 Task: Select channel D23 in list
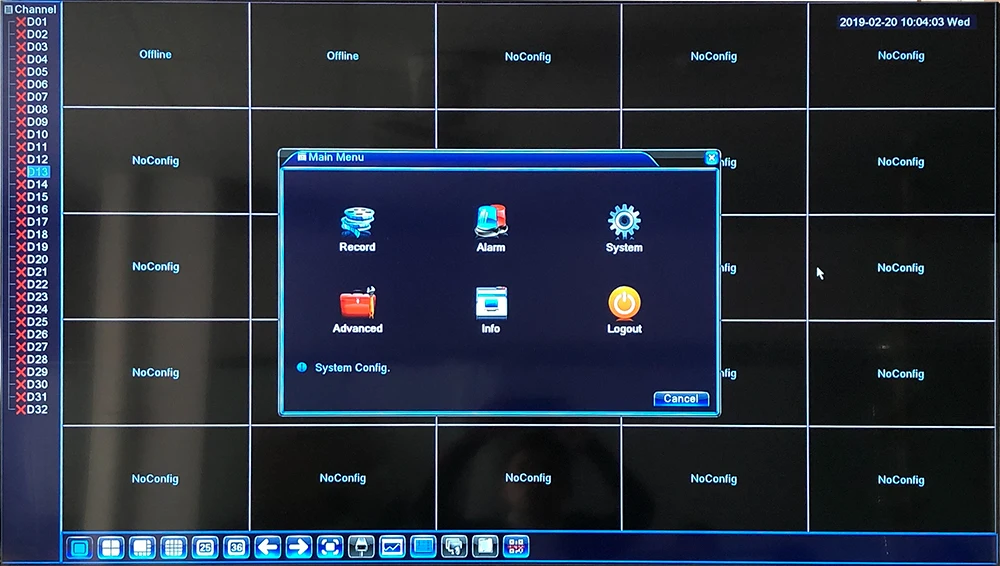37,297
